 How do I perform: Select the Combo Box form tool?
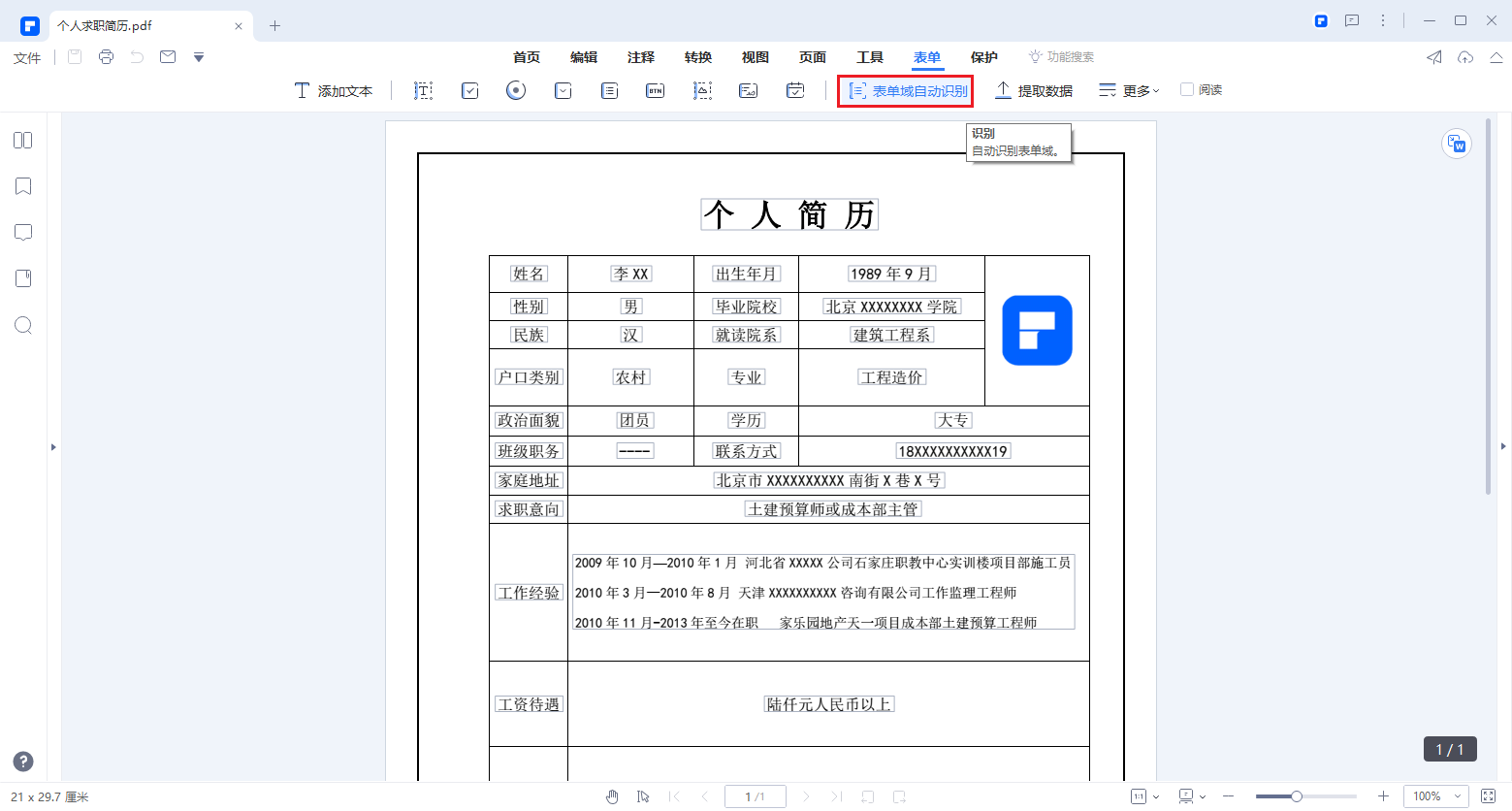click(562, 89)
